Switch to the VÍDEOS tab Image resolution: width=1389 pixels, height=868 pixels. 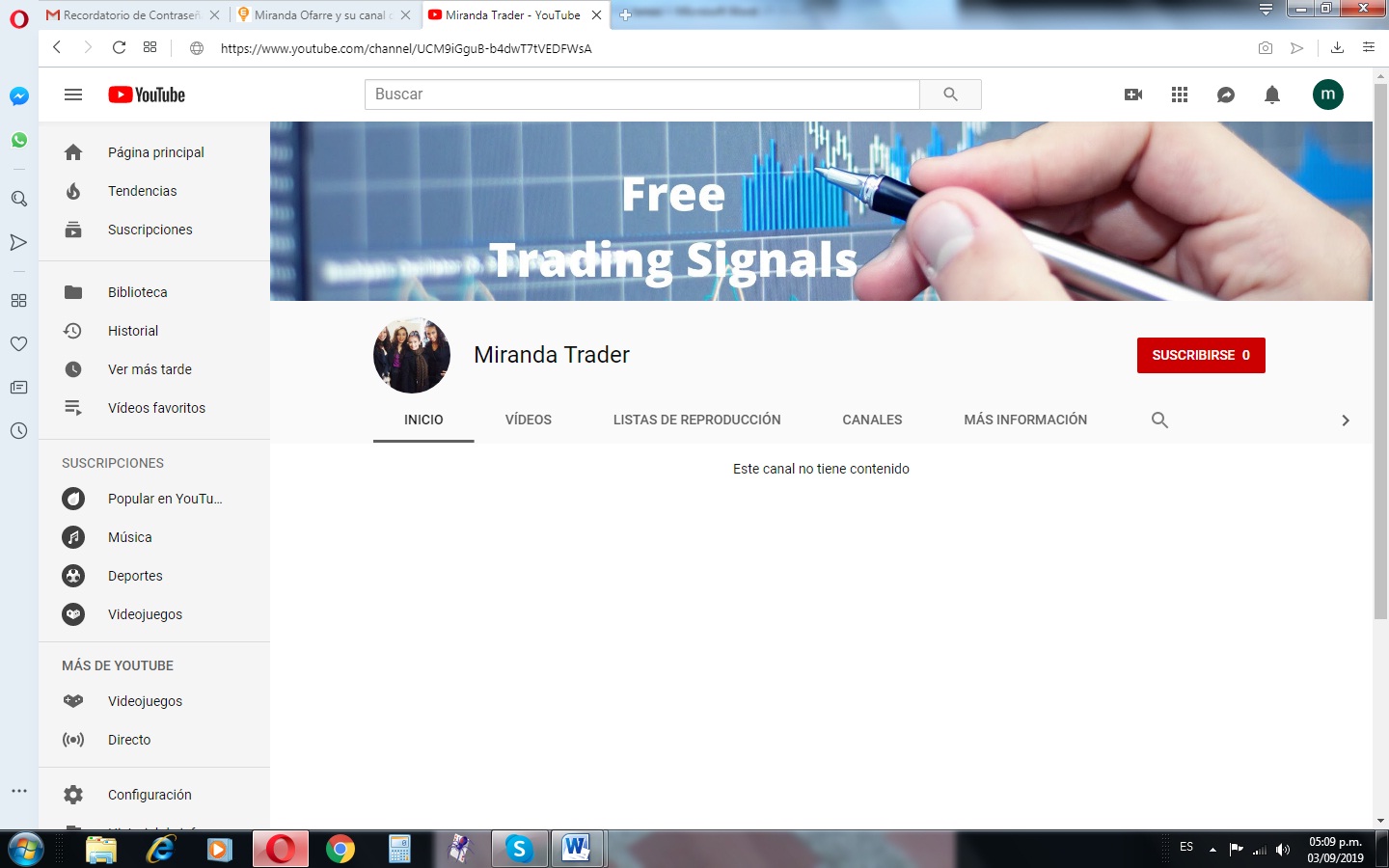[x=529, y=420]
